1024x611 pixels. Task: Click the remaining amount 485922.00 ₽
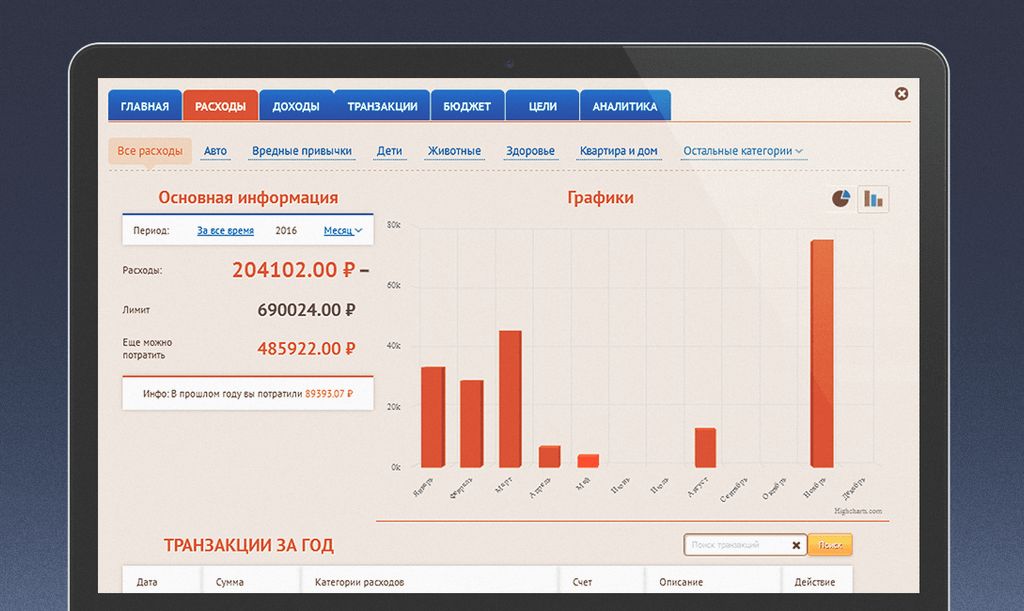point(306,349)
